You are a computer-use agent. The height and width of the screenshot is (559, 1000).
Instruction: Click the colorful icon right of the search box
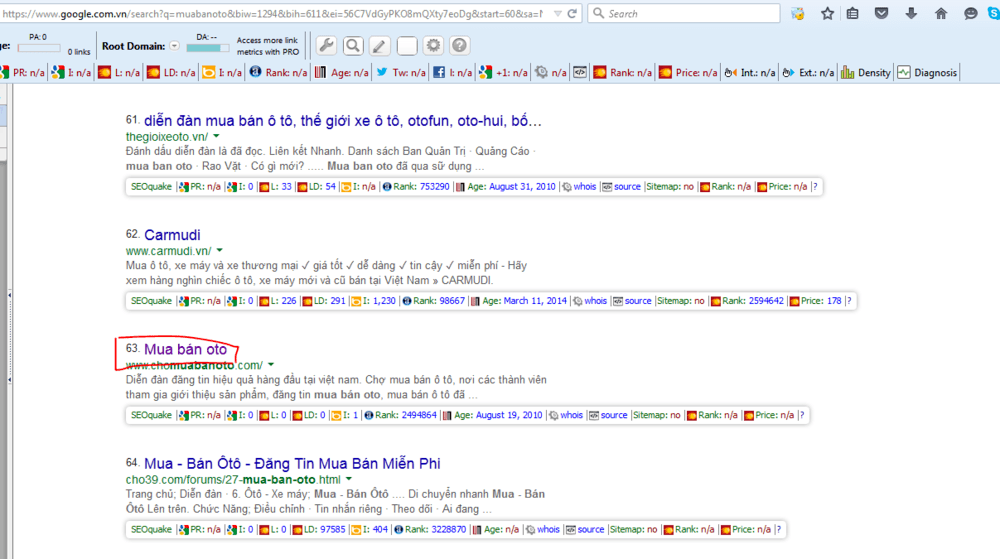point(797,13)
